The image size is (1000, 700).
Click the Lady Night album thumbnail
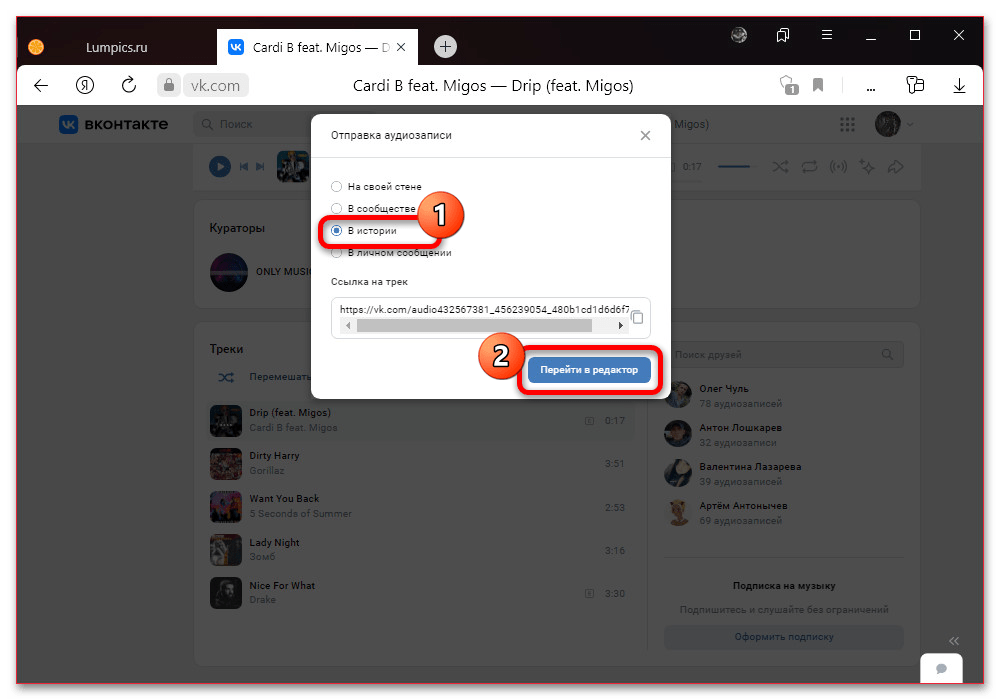[x=226, y=550]
